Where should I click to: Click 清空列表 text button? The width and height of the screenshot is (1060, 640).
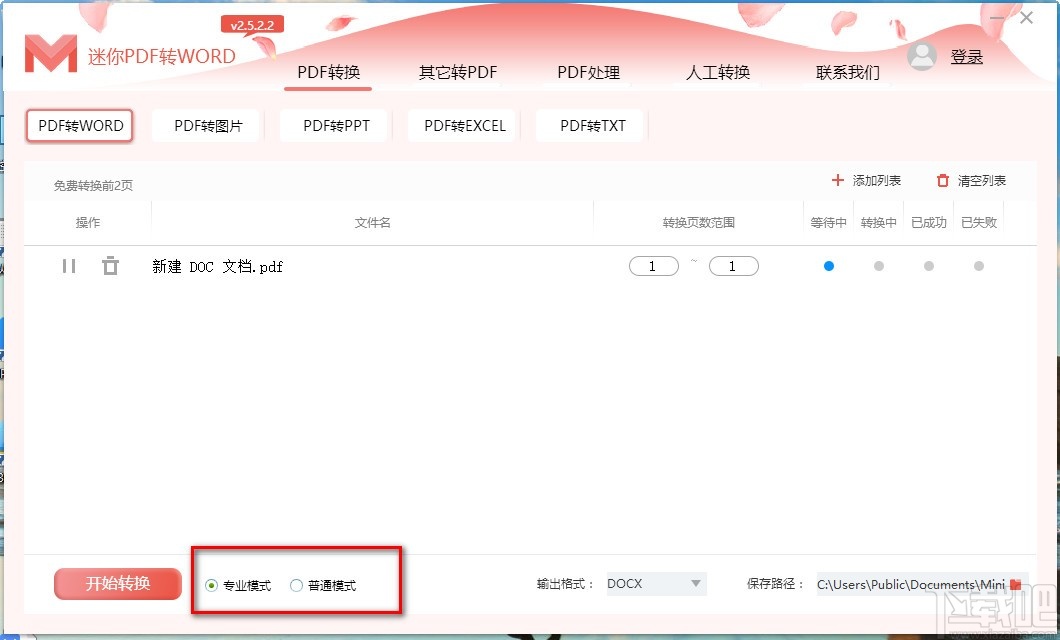point(982,180)
